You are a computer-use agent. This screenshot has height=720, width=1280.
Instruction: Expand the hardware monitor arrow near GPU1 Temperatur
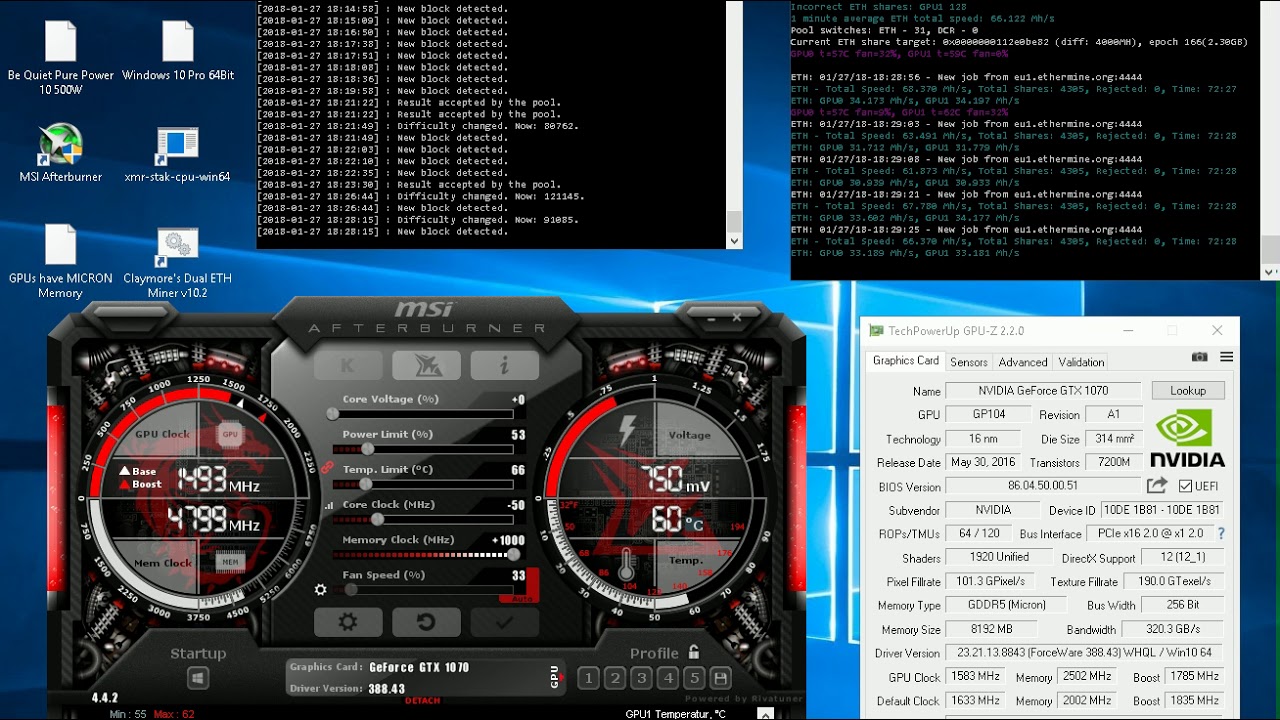765,714
